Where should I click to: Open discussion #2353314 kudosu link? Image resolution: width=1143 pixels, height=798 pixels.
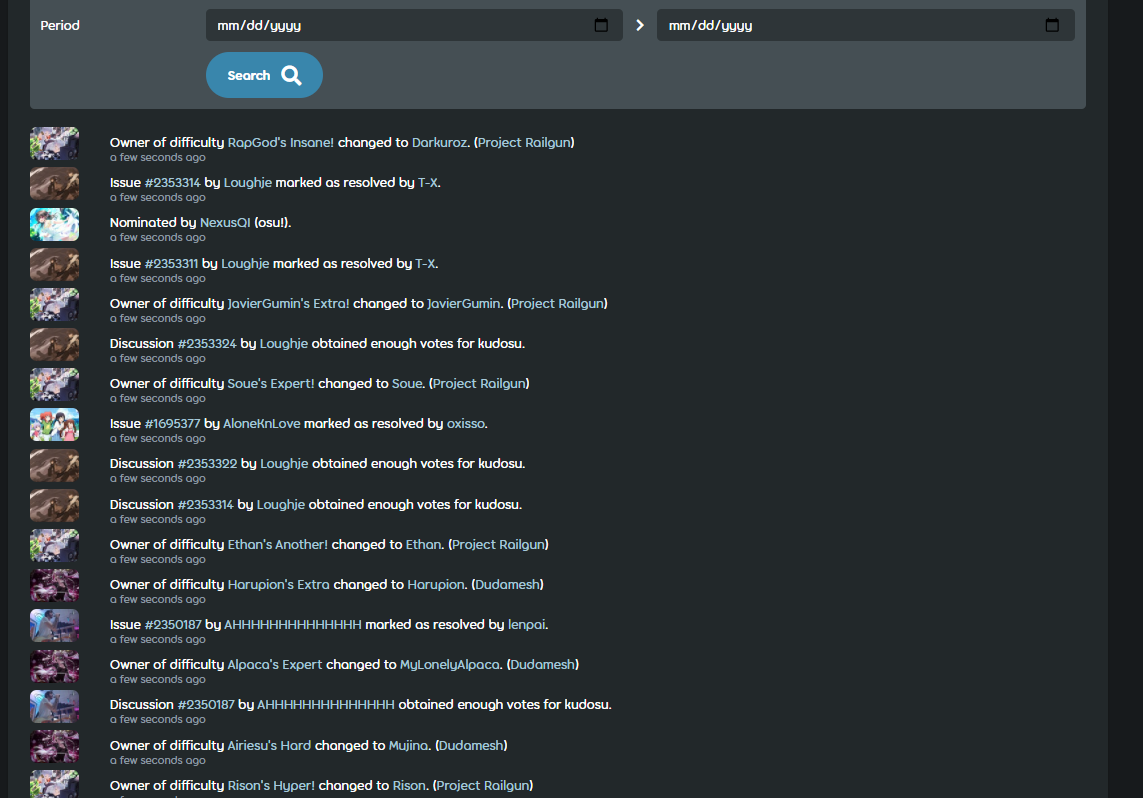(x=206, y=505)
